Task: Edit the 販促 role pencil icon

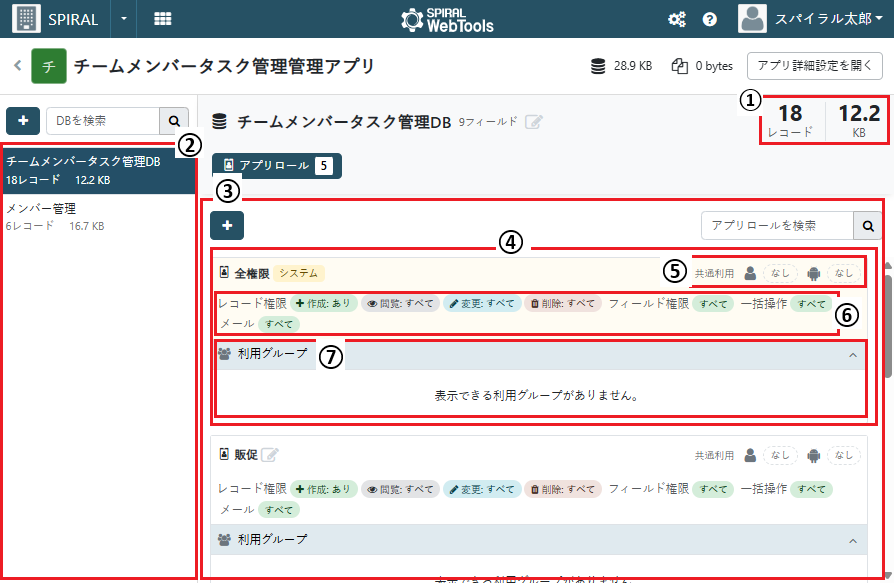Action: pos(270,455)
